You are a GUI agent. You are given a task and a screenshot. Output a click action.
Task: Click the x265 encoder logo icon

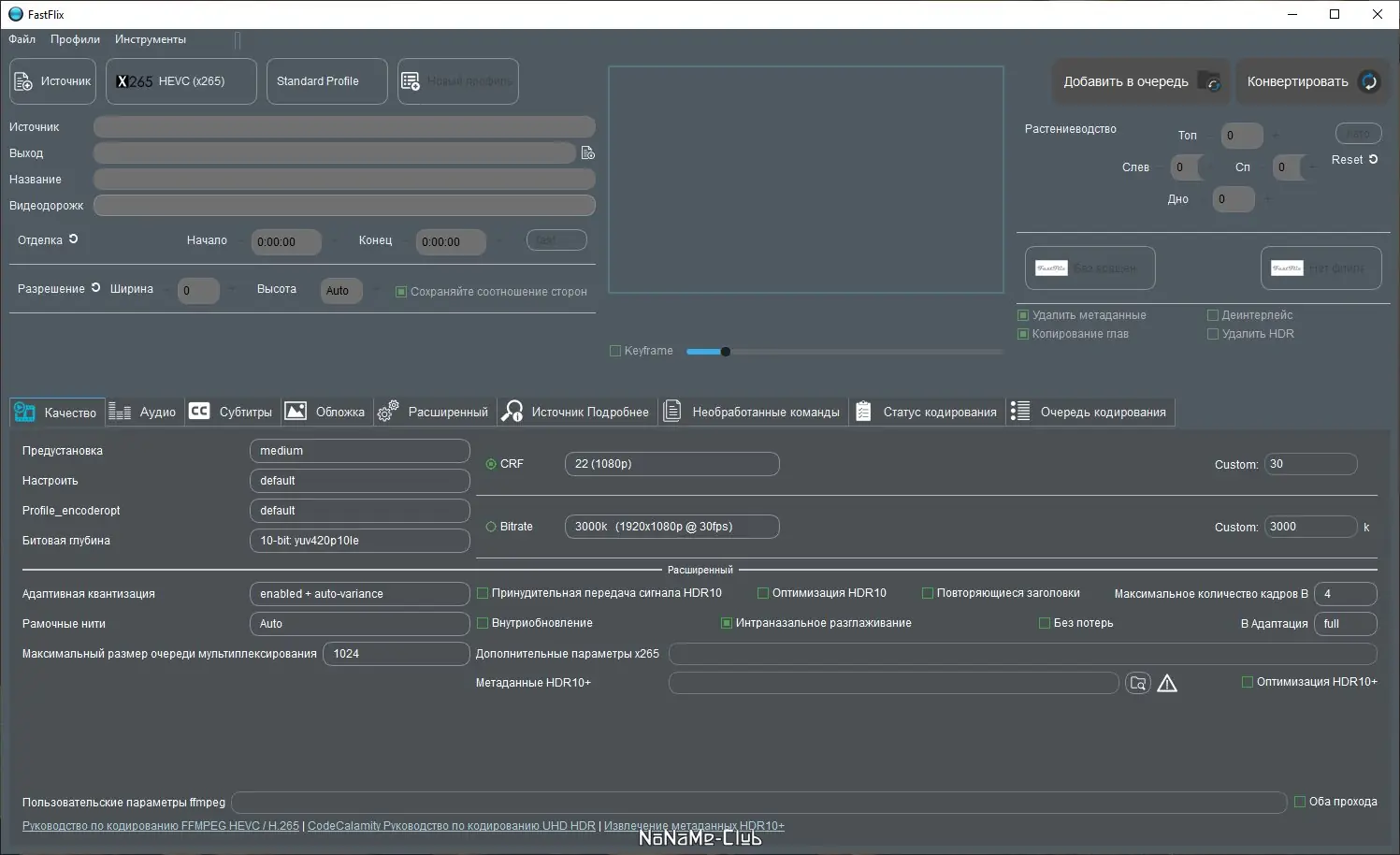[134, 81]
